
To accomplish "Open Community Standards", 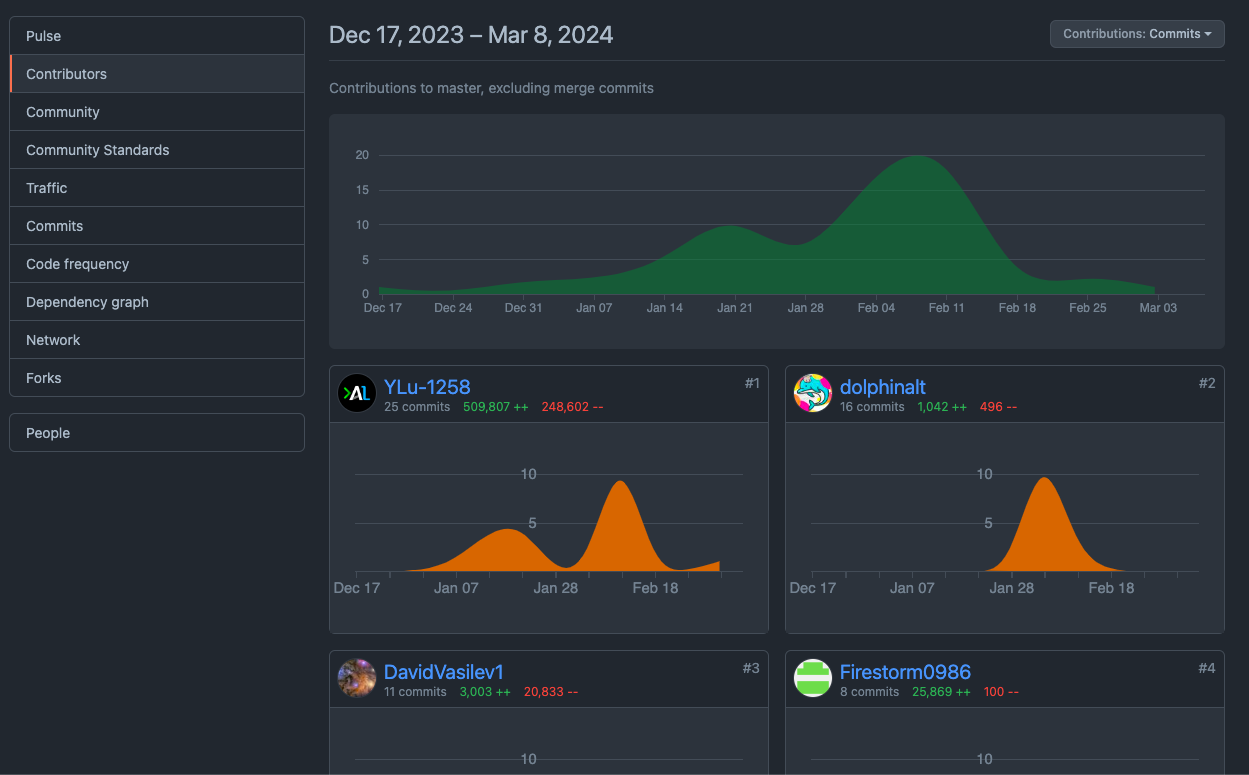I will pos(157,150).
